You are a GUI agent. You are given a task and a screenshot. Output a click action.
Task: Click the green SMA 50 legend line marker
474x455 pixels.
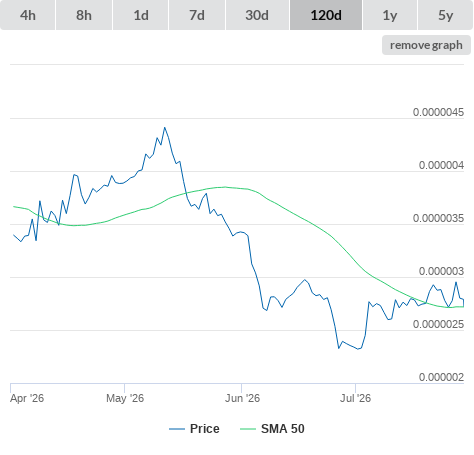coord(248,429)
